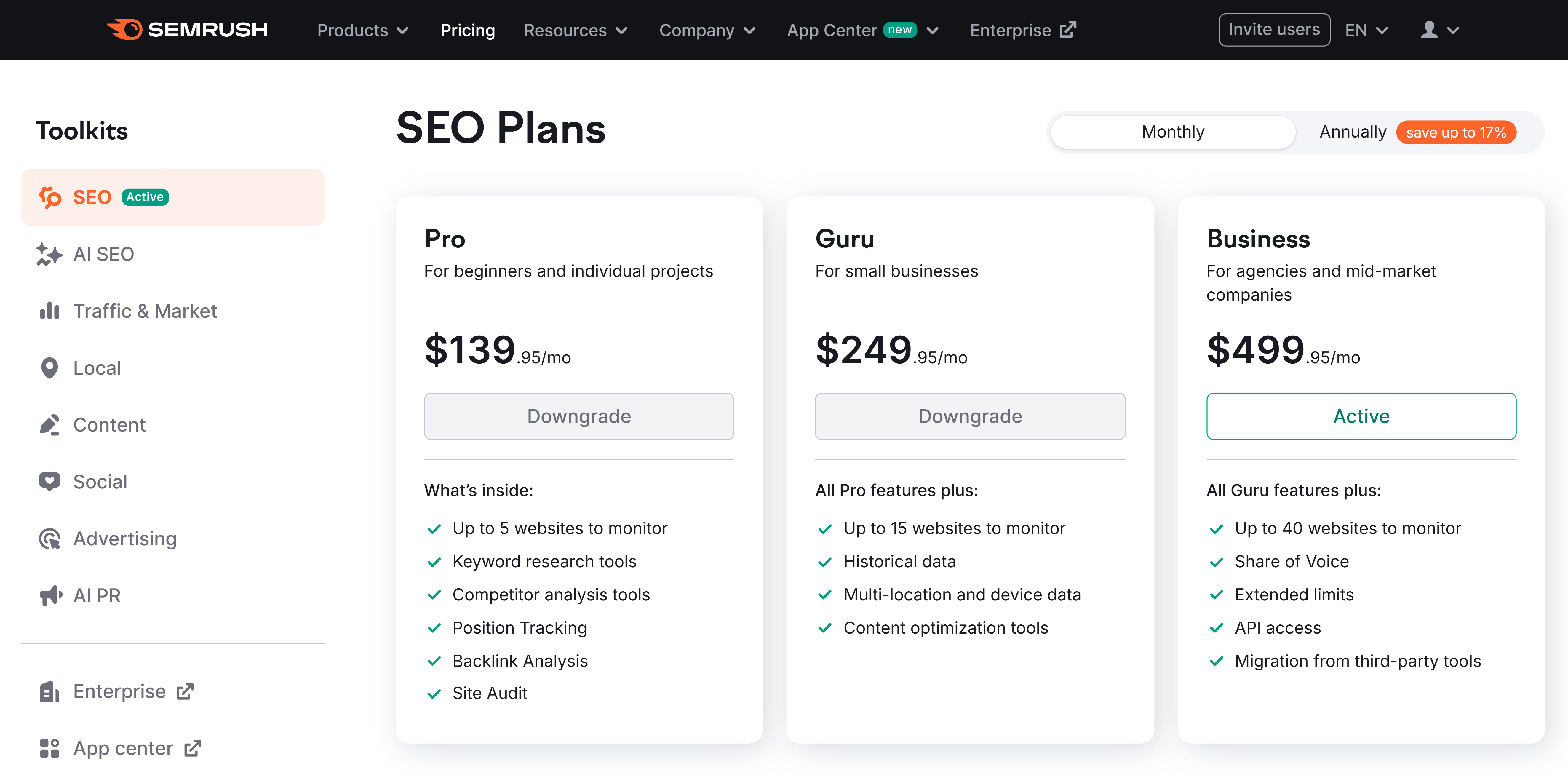Screen dimensions: 1568x778
Task: Open the Pricing menu item
Action: (x=467, y=31)
